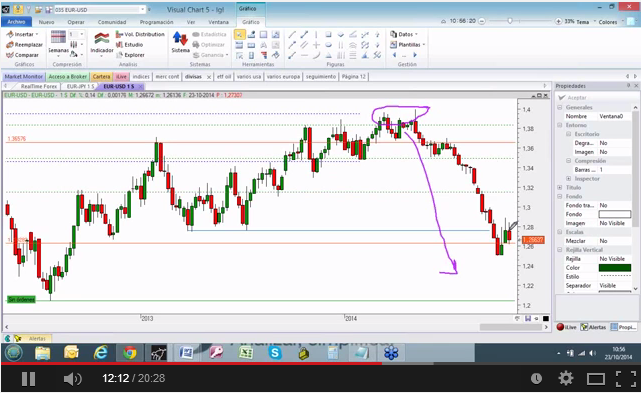
Task: Open the video settings gear
Action: (566, 379)
